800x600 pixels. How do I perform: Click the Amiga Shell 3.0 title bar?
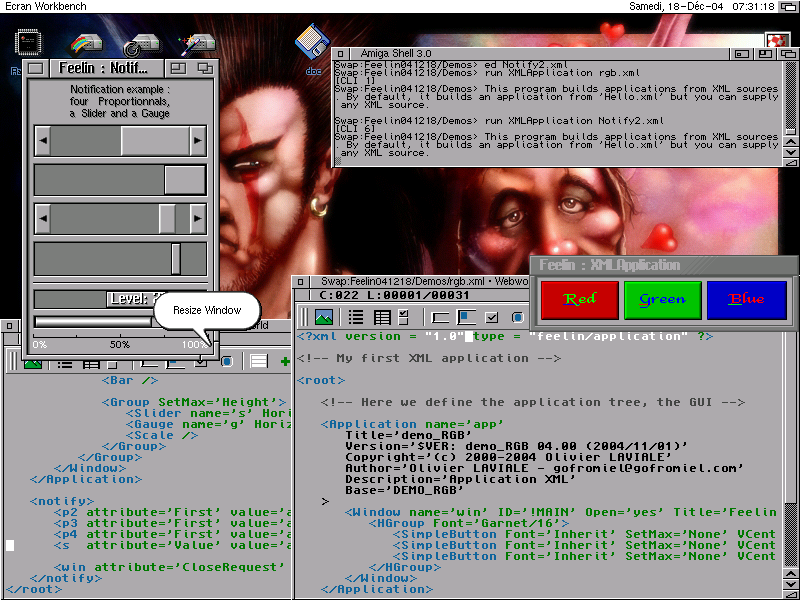tap(539, 54)
